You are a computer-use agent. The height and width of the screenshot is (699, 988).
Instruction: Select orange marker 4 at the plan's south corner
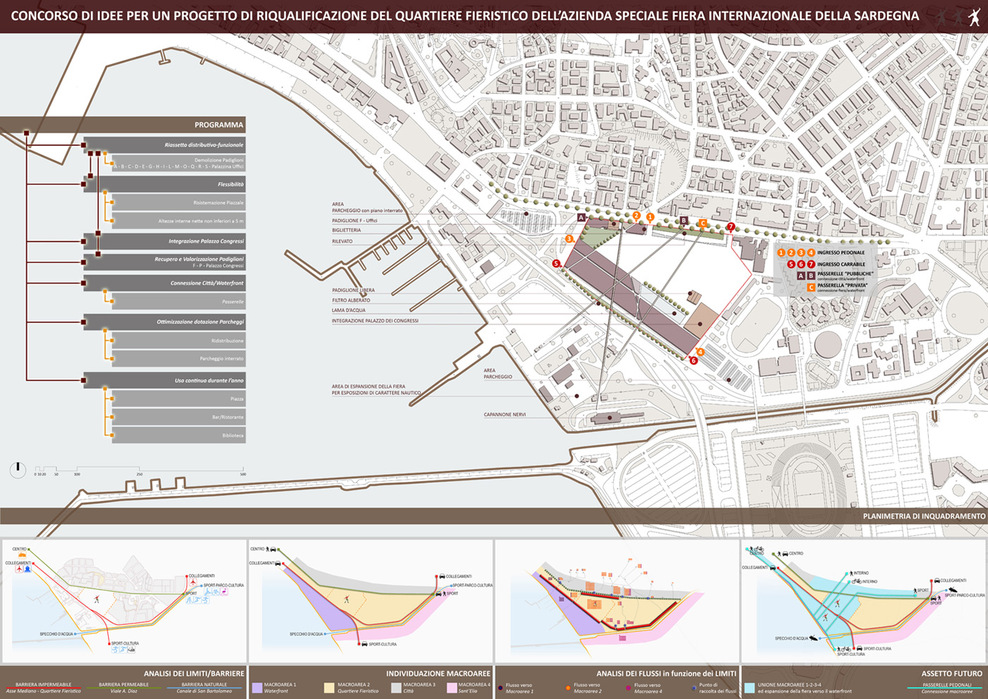pos(700,352)
